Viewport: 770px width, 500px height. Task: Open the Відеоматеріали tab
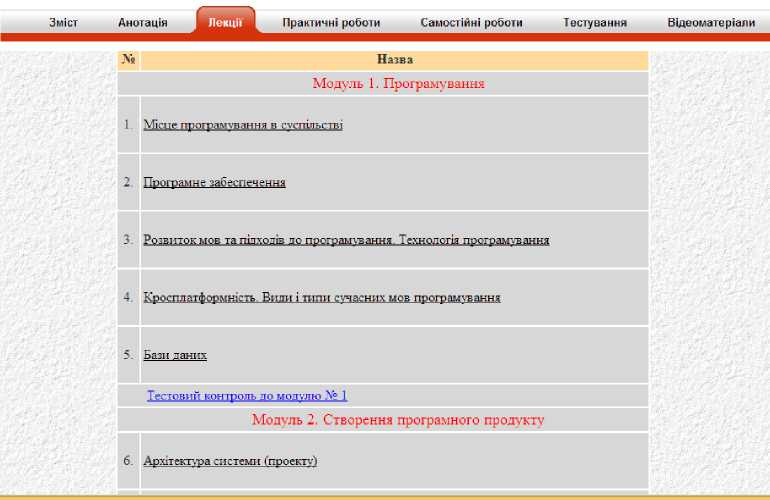711,23
